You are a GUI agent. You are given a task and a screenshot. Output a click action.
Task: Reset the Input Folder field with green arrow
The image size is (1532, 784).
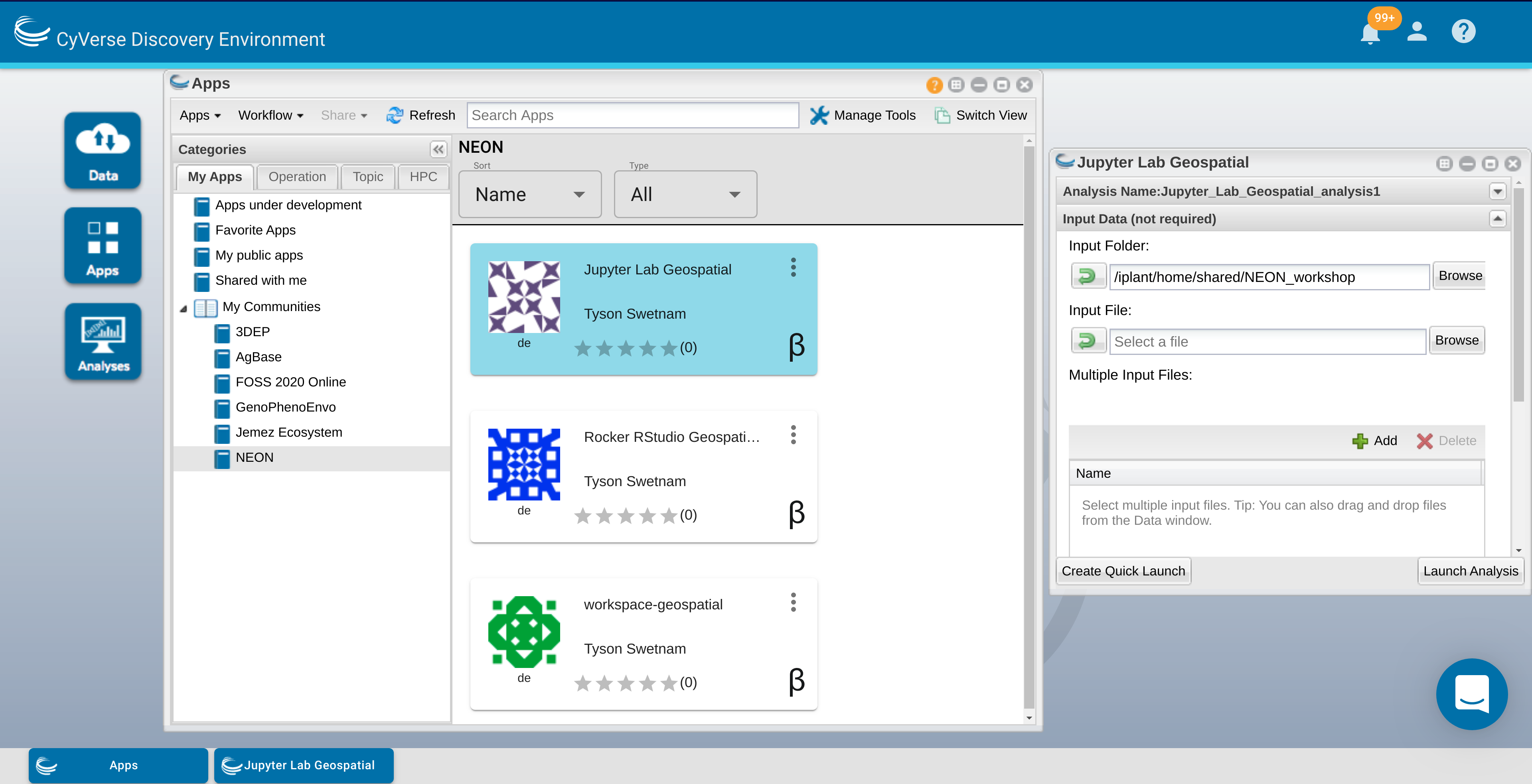pyautogui.click(x=1088, y=276)
